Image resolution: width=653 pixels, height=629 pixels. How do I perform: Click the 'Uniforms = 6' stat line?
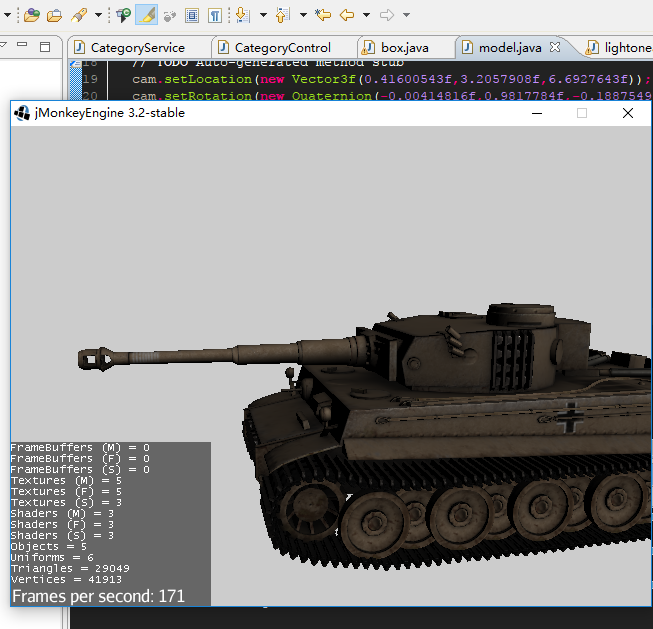click(52, 557)
